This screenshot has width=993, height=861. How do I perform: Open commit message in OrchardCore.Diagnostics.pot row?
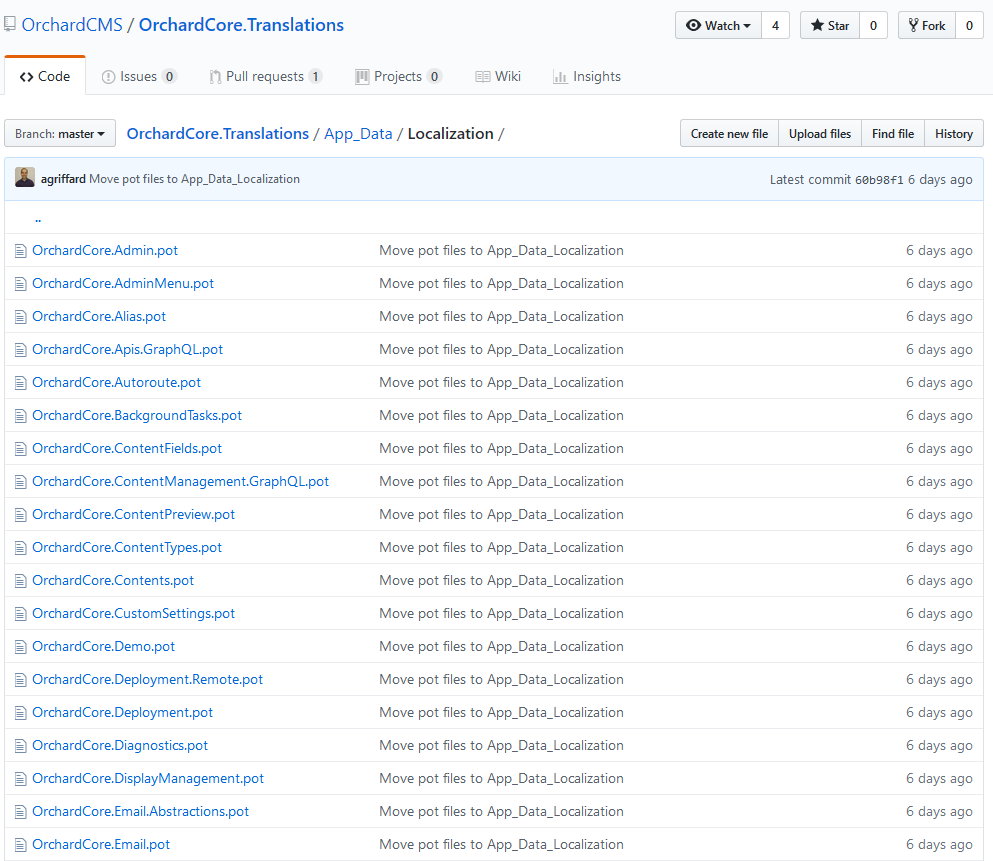coord(501,746)
